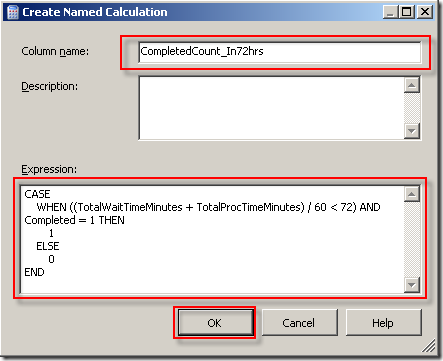This screenshot has width=443, height=361.
Task: Click the "Expression:" label
Action: pyautogui.click(x=49, y=169)
